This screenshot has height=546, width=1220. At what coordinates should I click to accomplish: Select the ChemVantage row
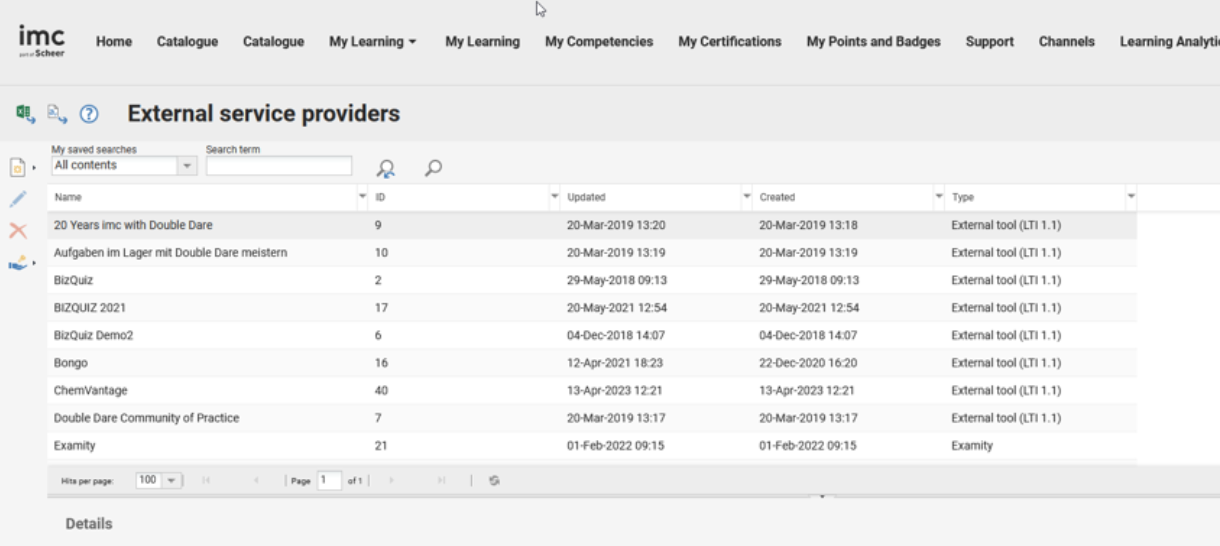(x=91, y=390)
